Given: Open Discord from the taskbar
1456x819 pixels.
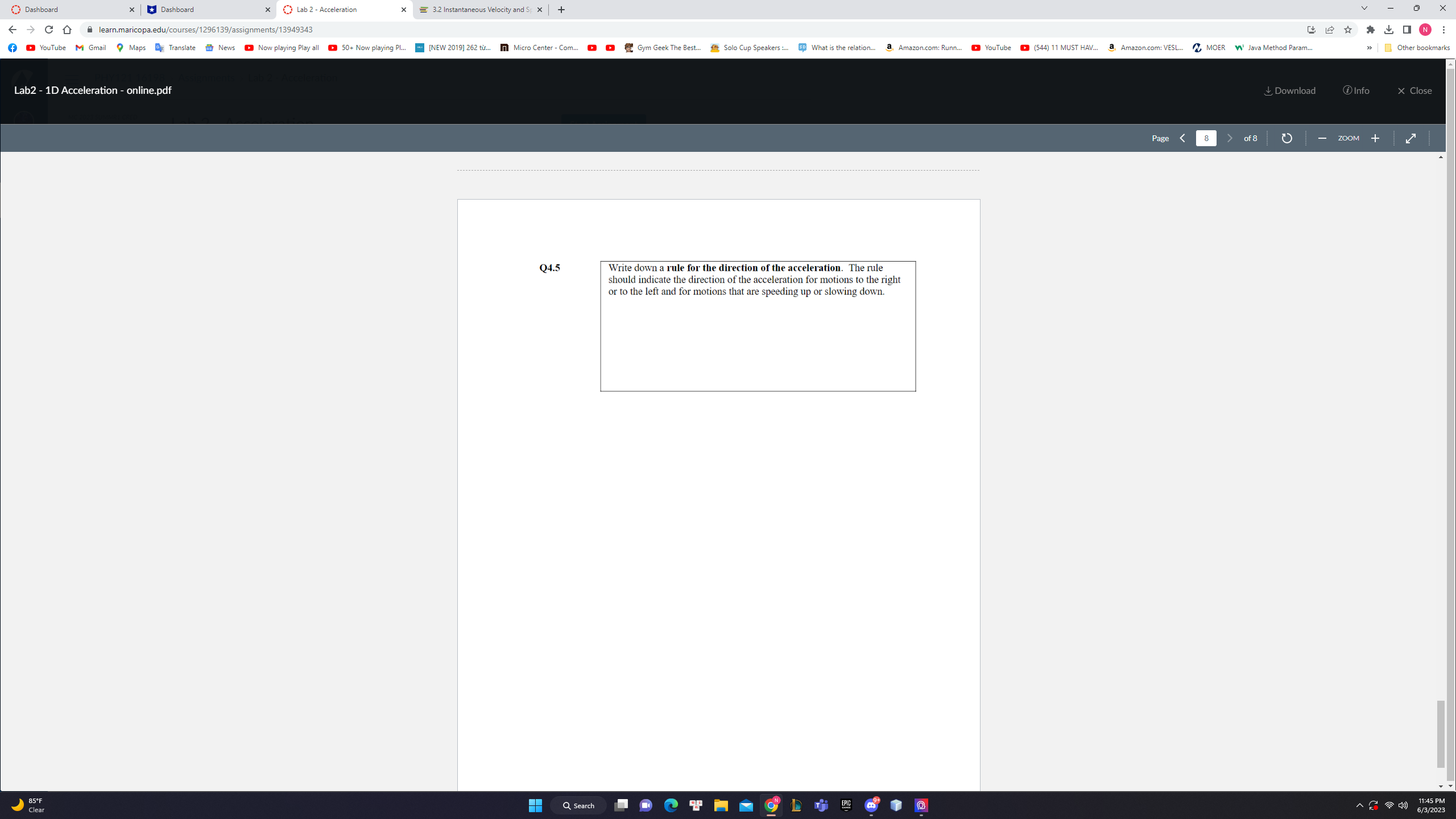Looking at the screenshot, I should point(871,805).
